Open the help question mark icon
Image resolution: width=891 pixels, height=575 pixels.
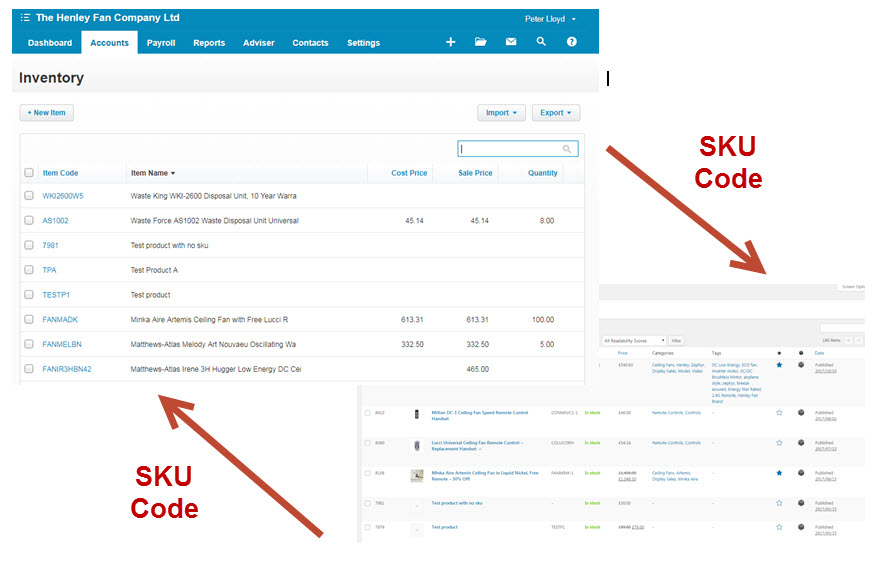pos(572,42)
